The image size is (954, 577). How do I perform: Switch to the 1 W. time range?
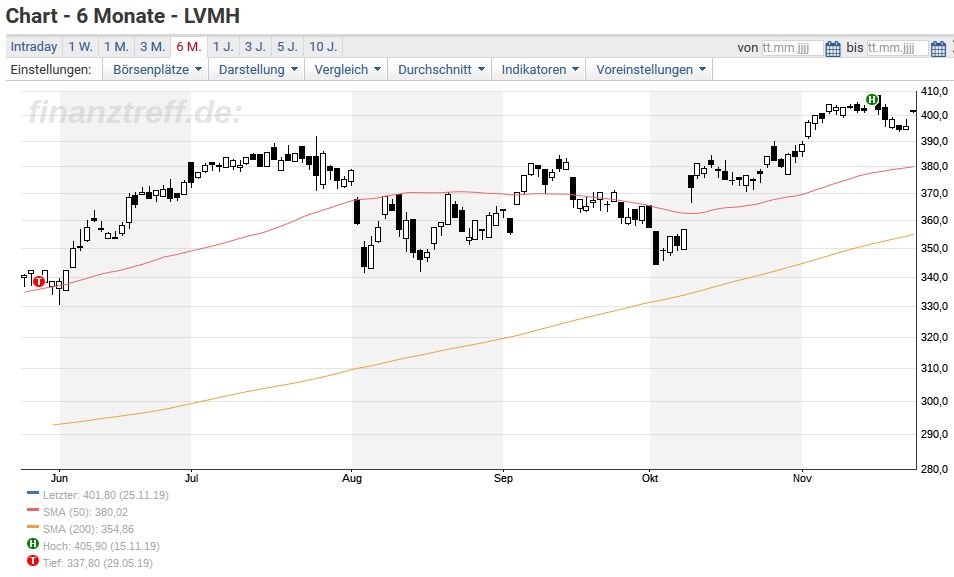click(x=80, y=47)
